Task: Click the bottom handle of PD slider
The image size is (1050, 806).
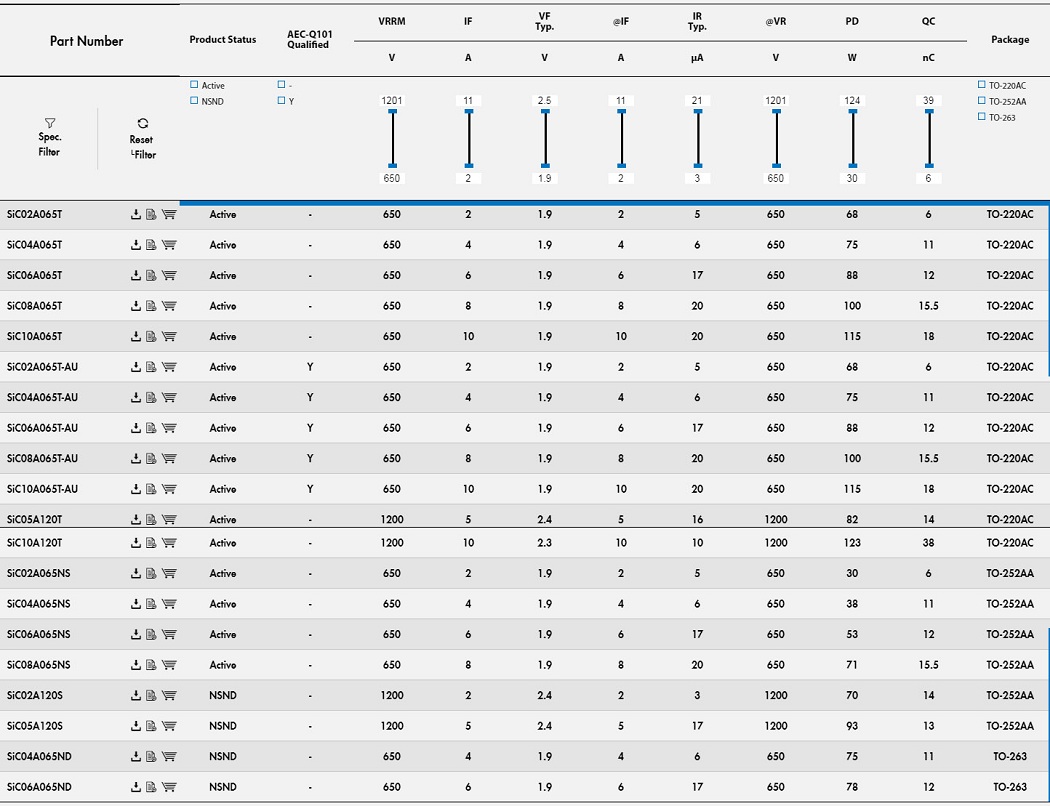Action: [x=852, y=166]
